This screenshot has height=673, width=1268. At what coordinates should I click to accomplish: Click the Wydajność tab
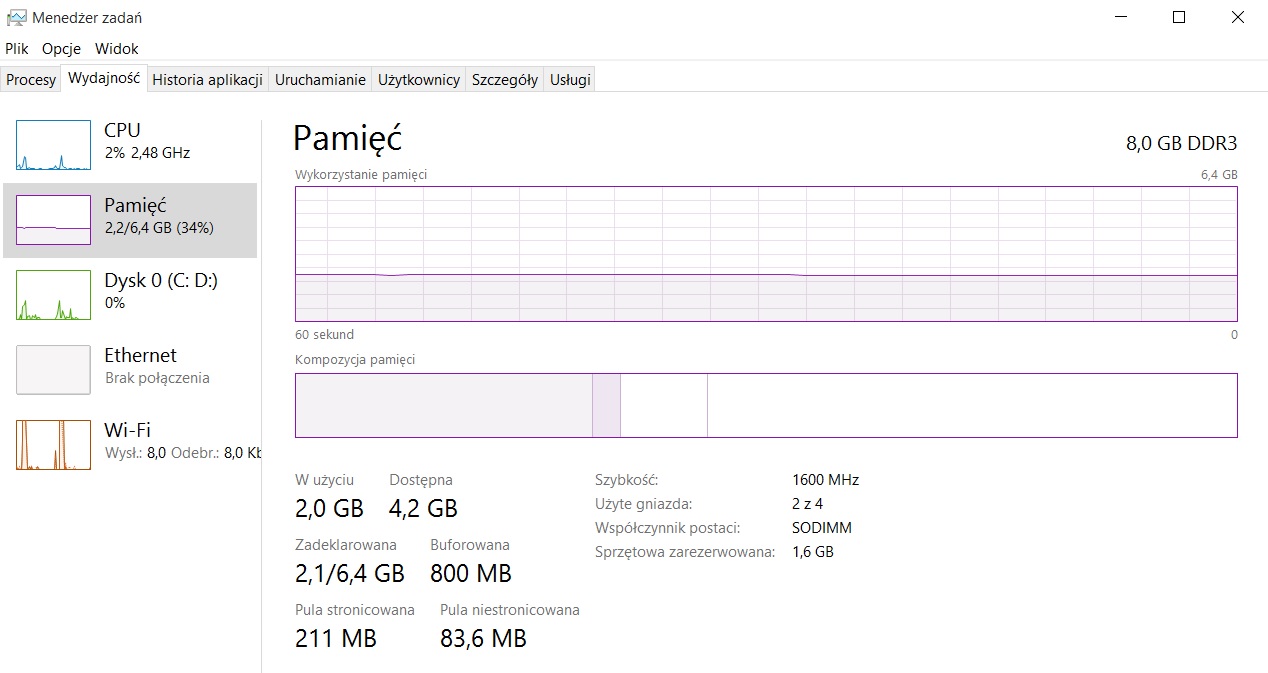tap(104, 79)
